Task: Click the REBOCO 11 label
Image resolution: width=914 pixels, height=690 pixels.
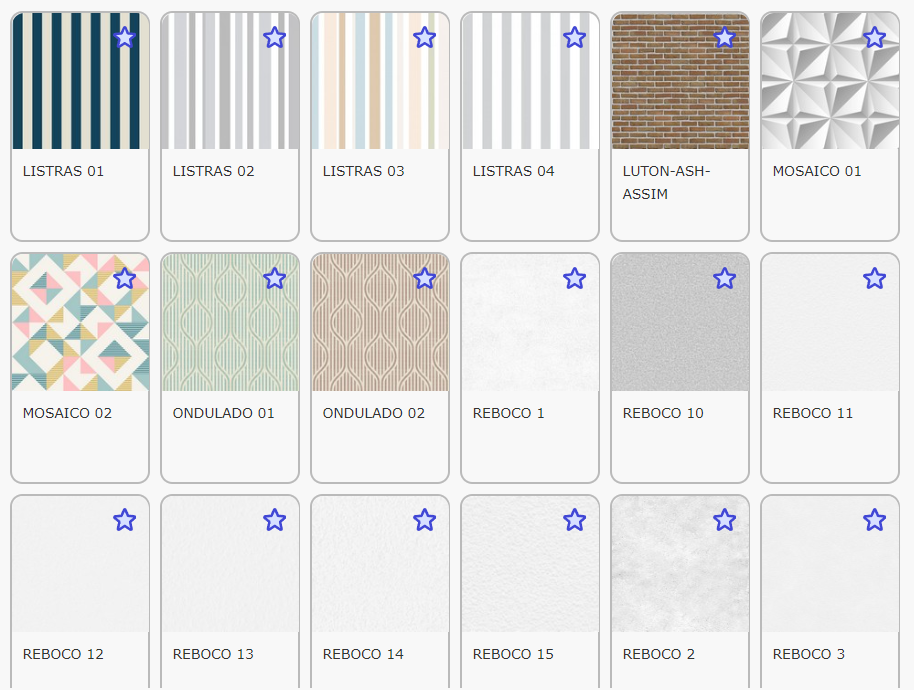Action: pos(813,413)
